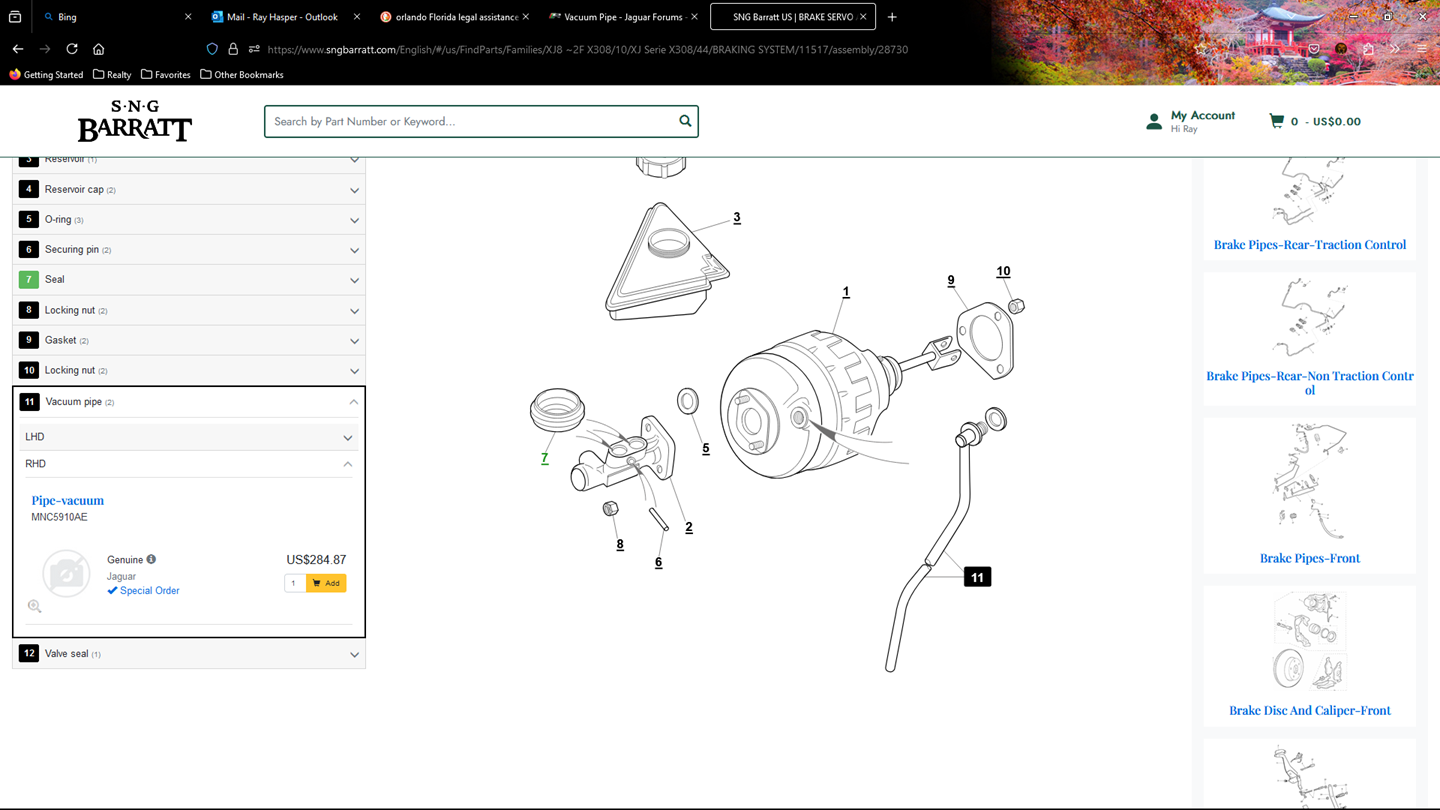This screenshot has width=1440, height=810.
Task: Click the S·N·G Barratt logo
Action: [x=135, y=121]
